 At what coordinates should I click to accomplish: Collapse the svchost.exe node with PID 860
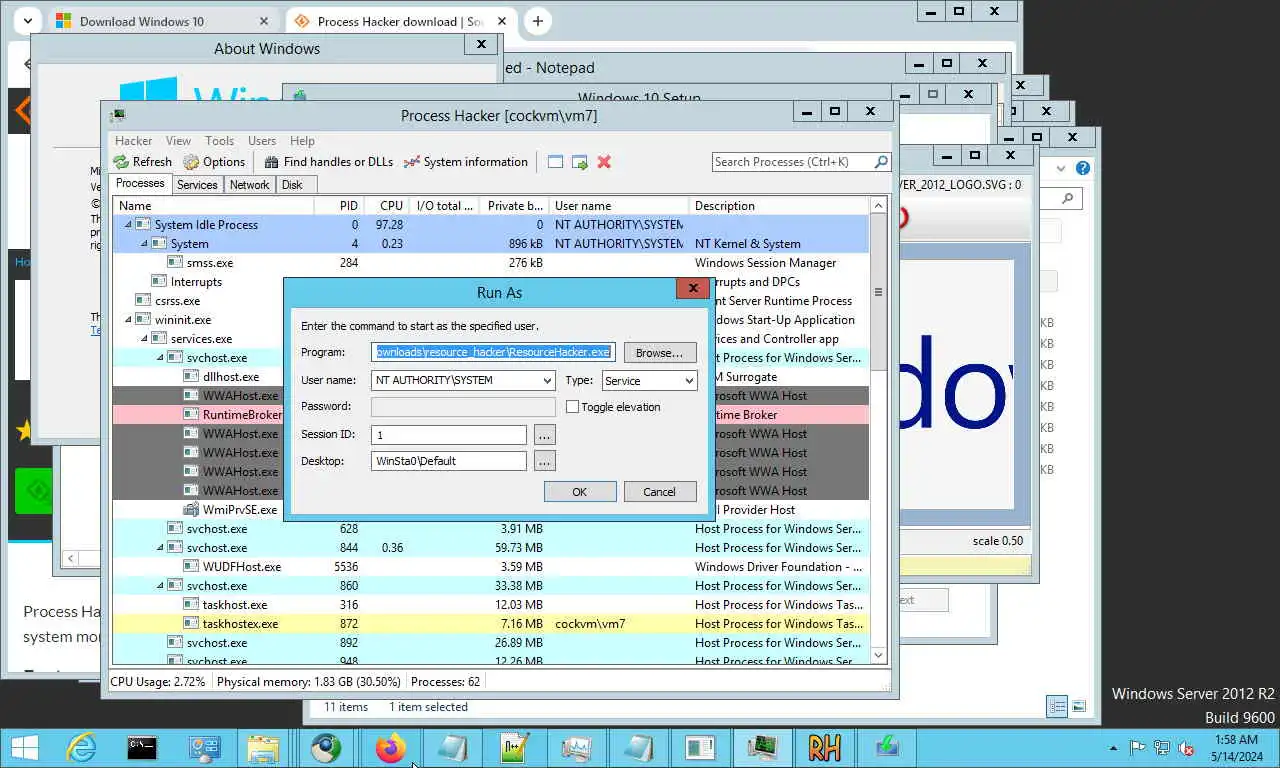pos(160,586)
